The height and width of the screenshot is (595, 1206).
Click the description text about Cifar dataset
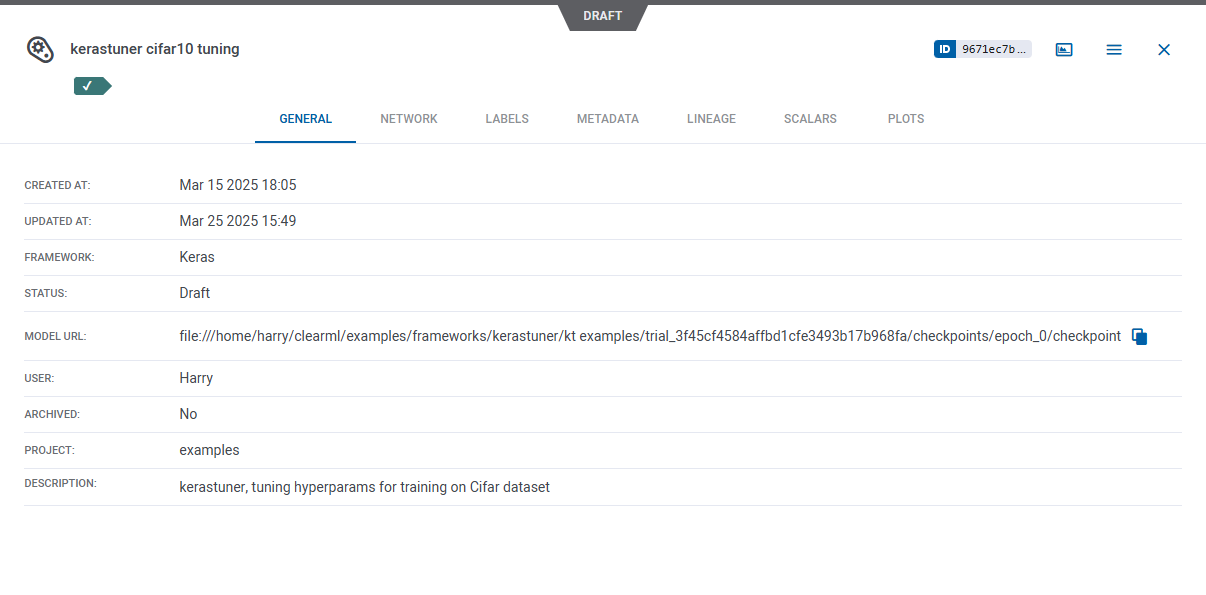click(364, 487)
